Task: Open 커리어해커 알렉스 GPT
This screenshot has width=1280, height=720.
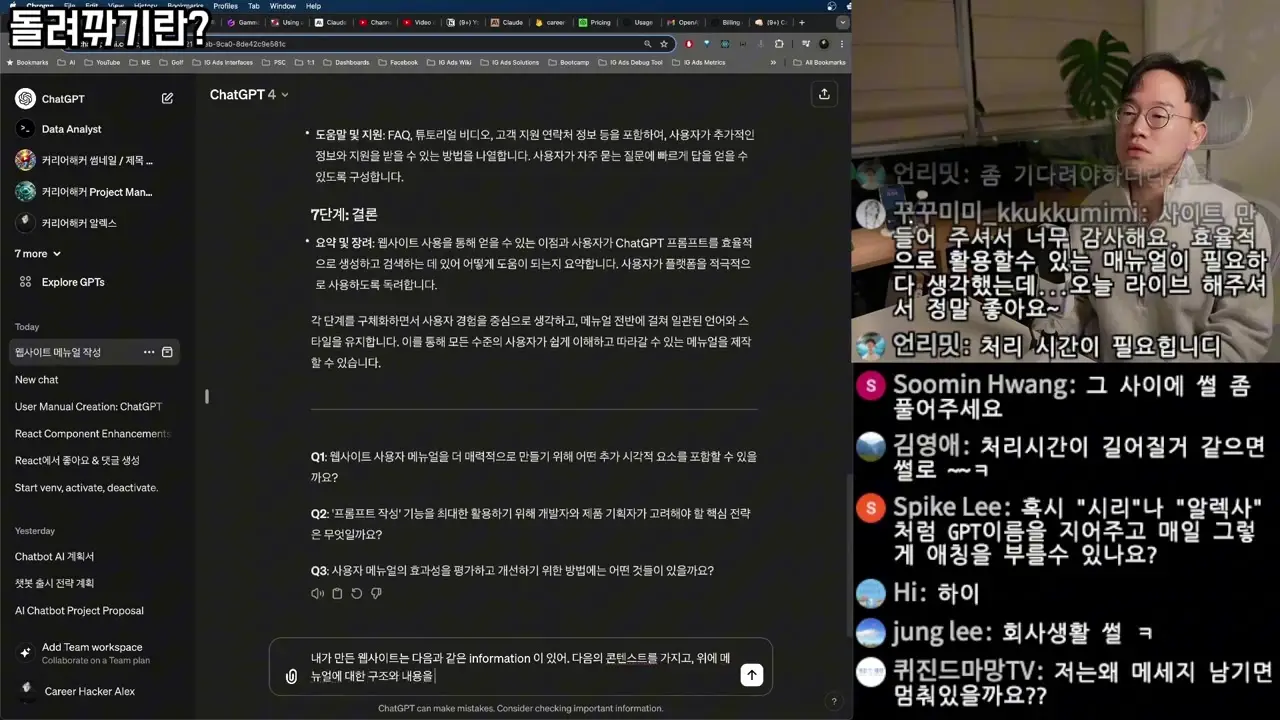Action: tap(66, 223)
